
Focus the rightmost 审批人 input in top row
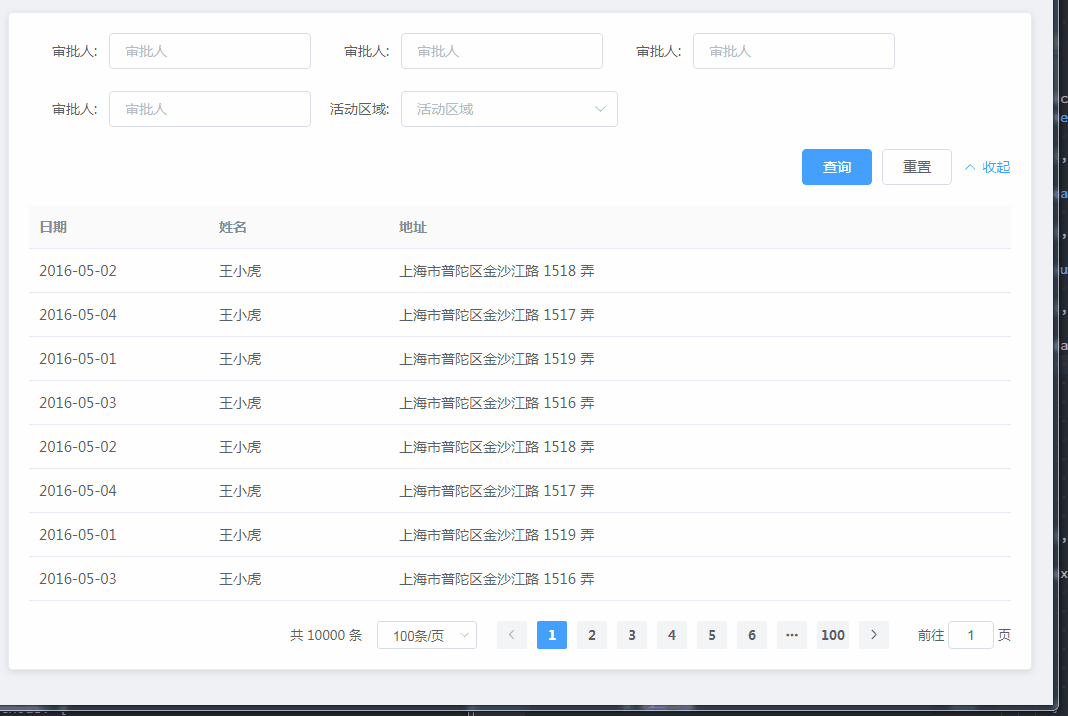coord(794,51)
